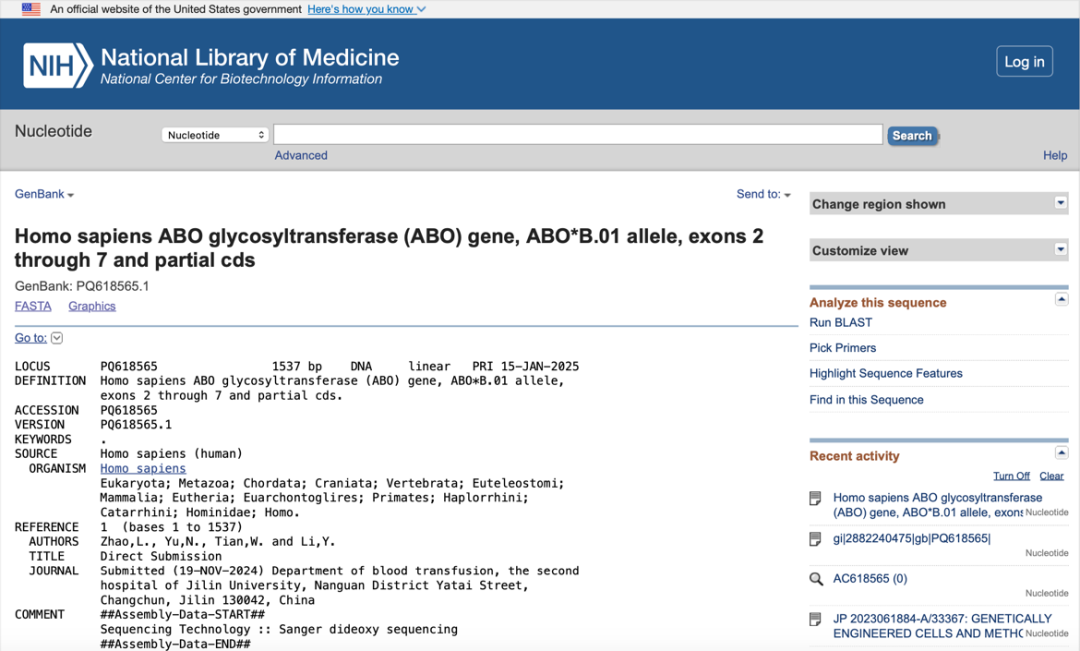Open the GenBank format menu
Screen dimensions: 1080x651
(x=44, y=194)
